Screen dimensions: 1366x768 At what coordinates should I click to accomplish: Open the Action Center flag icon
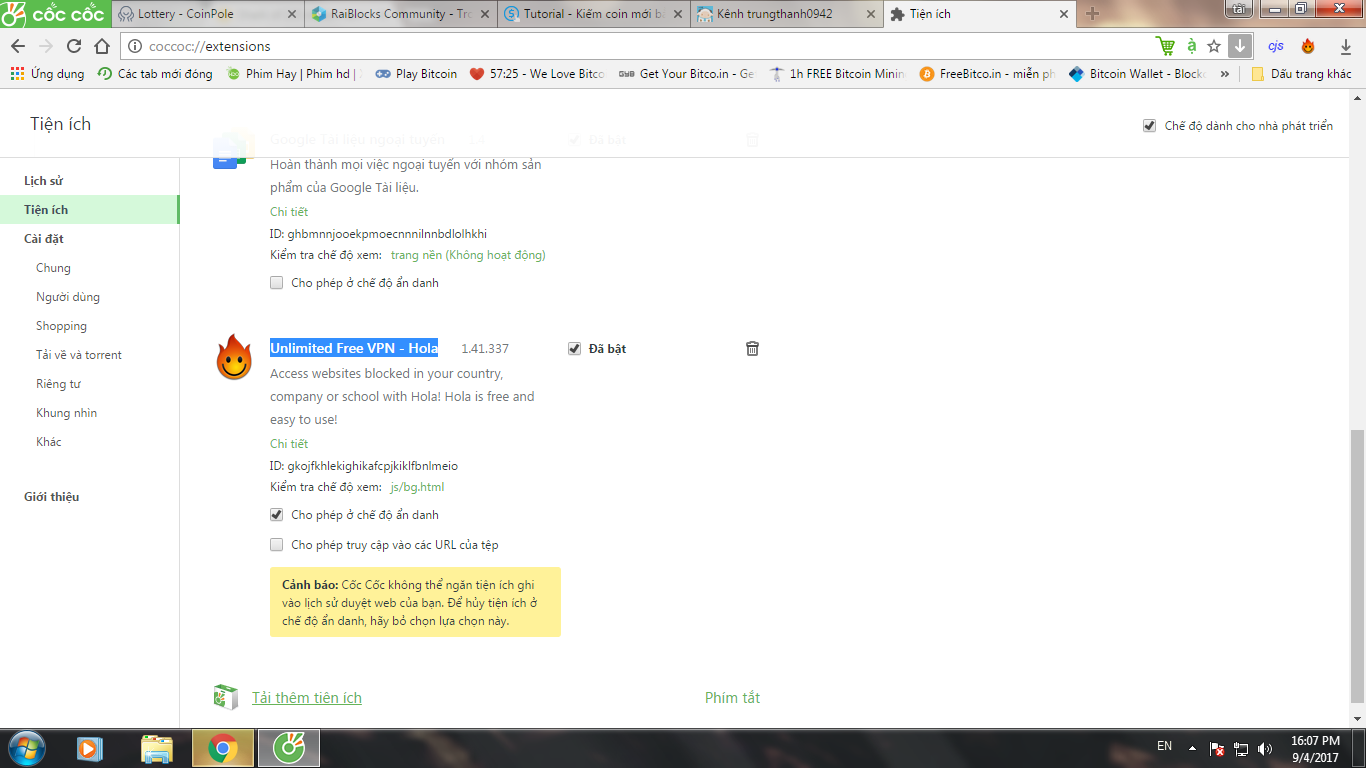[1218, 748]
